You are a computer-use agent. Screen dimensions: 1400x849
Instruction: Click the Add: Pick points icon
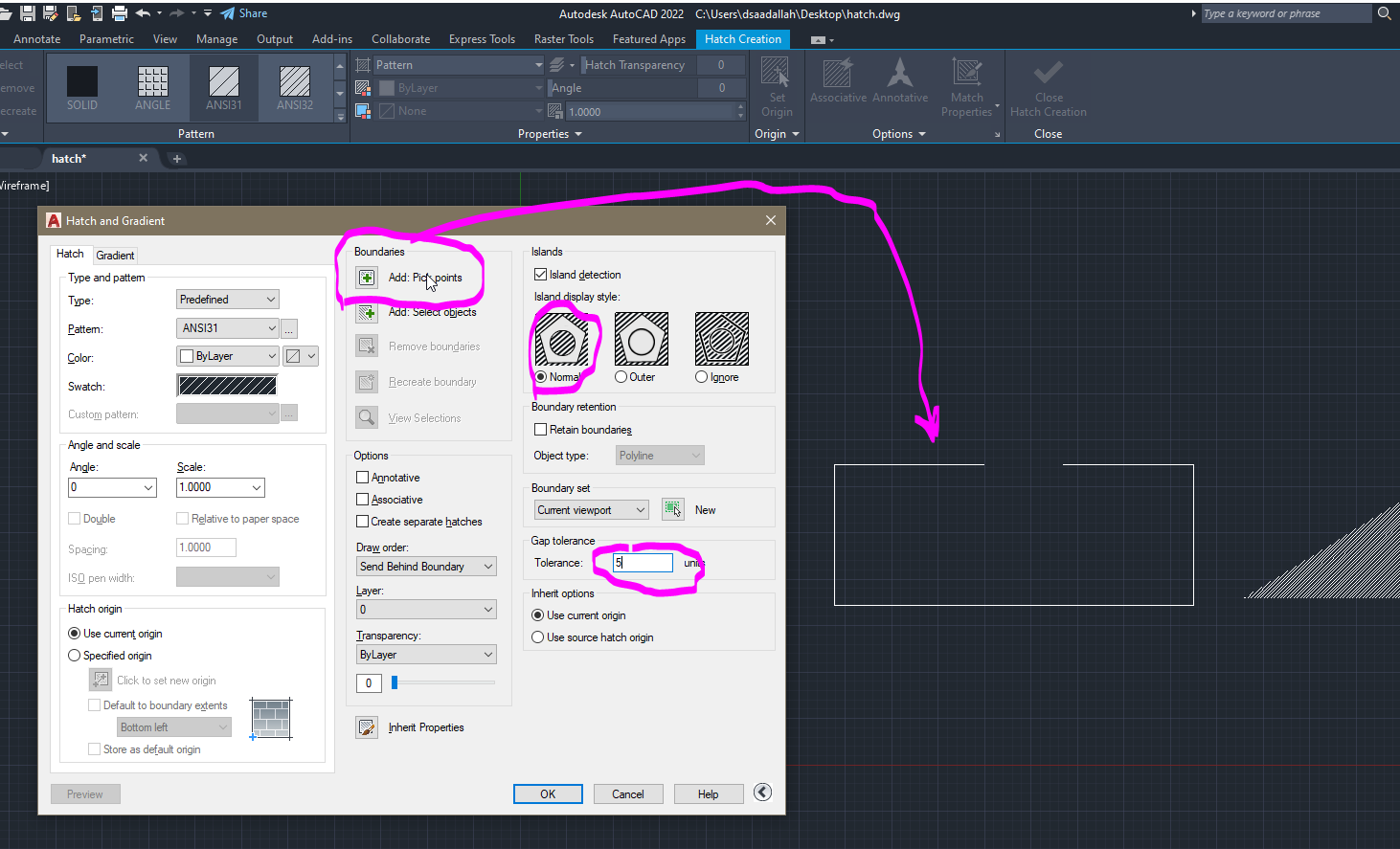(x=367, y=277)
